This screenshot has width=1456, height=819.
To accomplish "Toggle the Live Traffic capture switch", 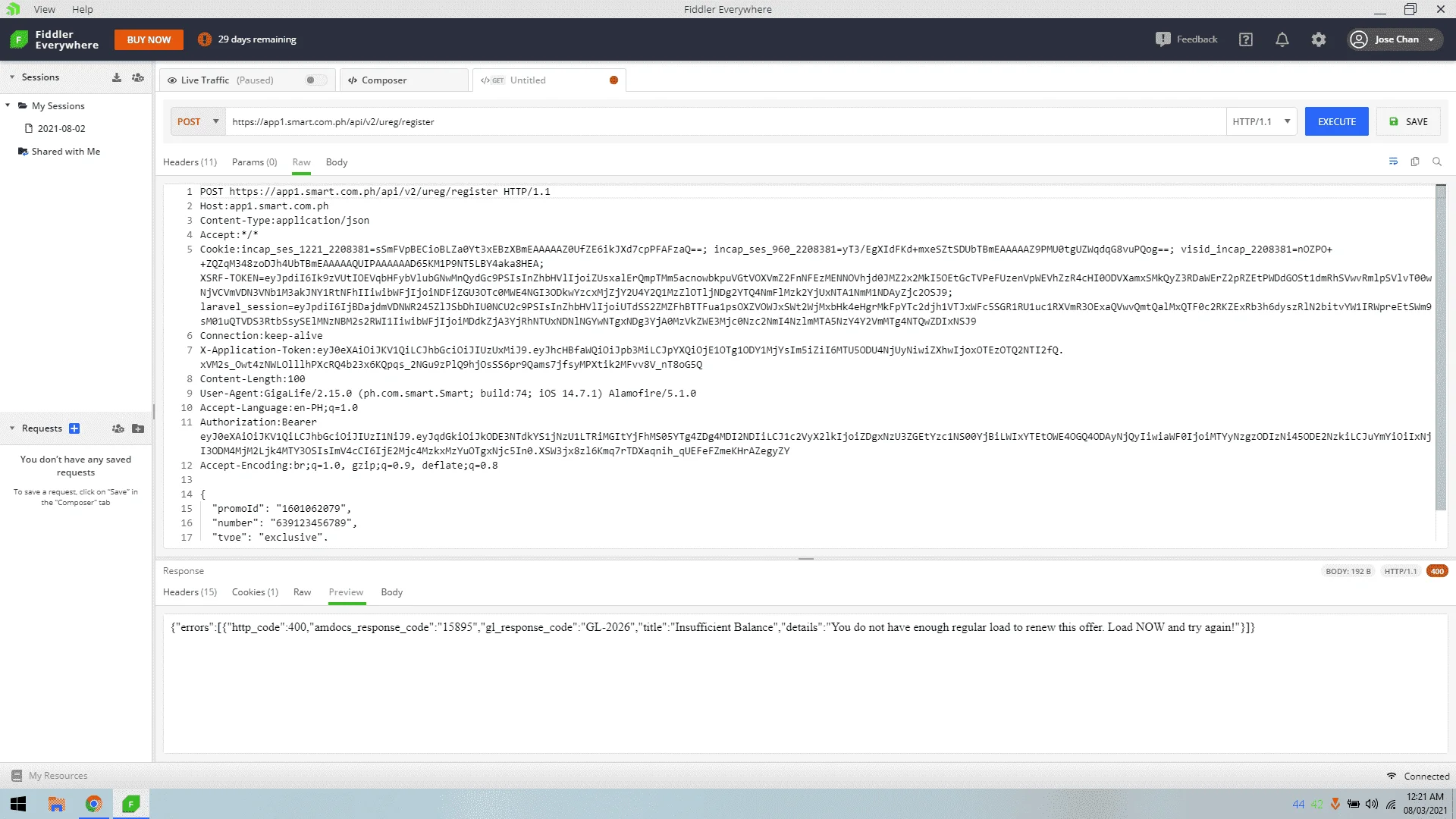I will [315, 80].
